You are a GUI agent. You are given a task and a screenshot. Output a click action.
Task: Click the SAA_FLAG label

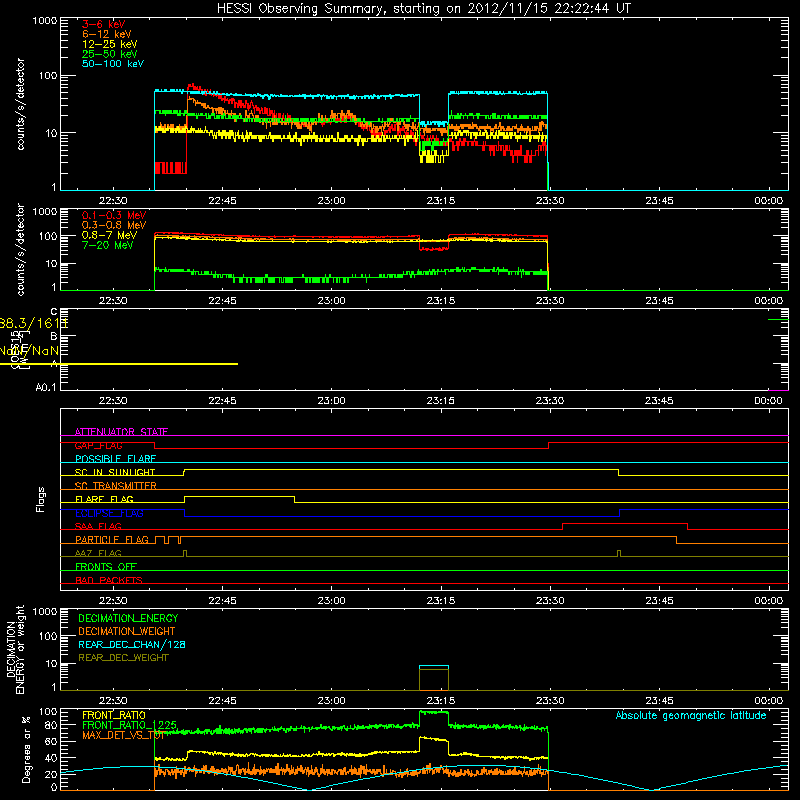[98, 526]
